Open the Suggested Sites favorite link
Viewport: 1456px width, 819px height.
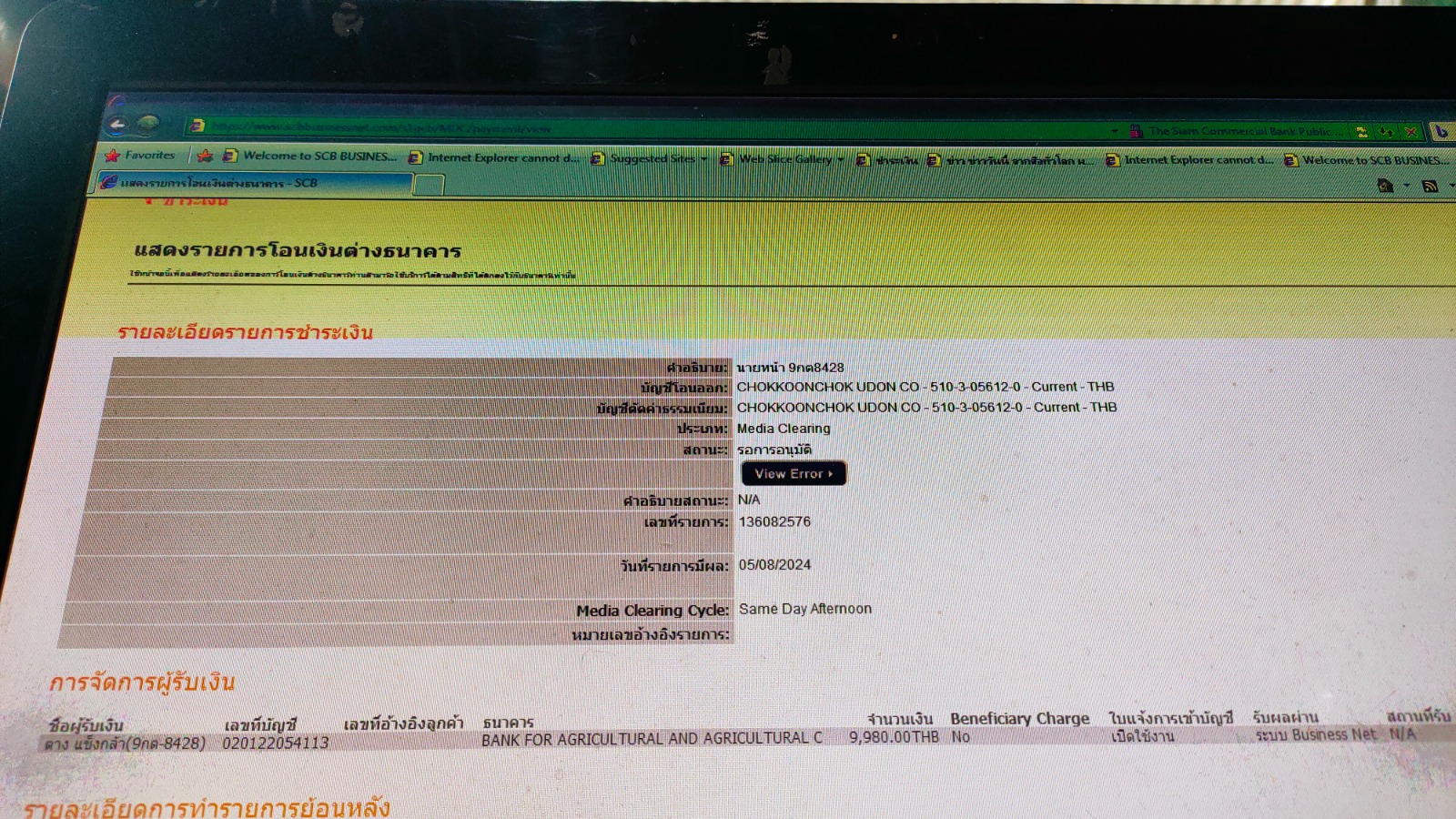tap(643, 158)
